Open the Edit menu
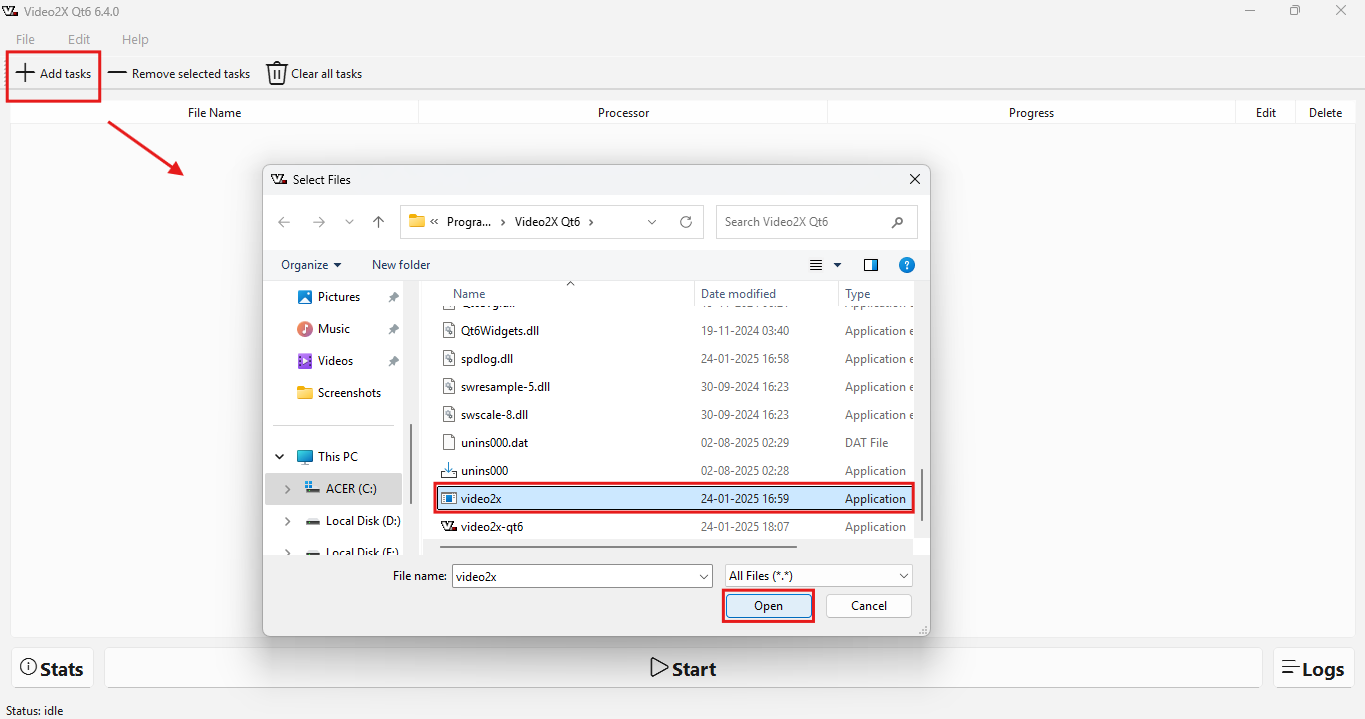Viewport: 1365px width, 719px height. [79, 39]
